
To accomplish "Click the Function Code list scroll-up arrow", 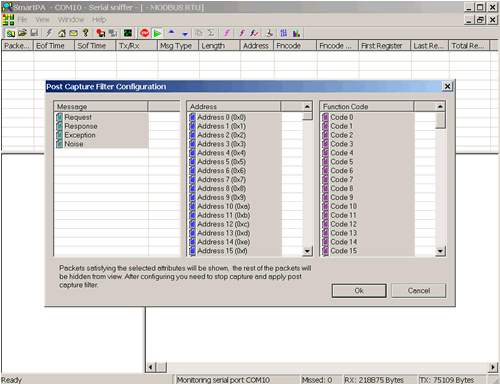I will click(440, 107).
